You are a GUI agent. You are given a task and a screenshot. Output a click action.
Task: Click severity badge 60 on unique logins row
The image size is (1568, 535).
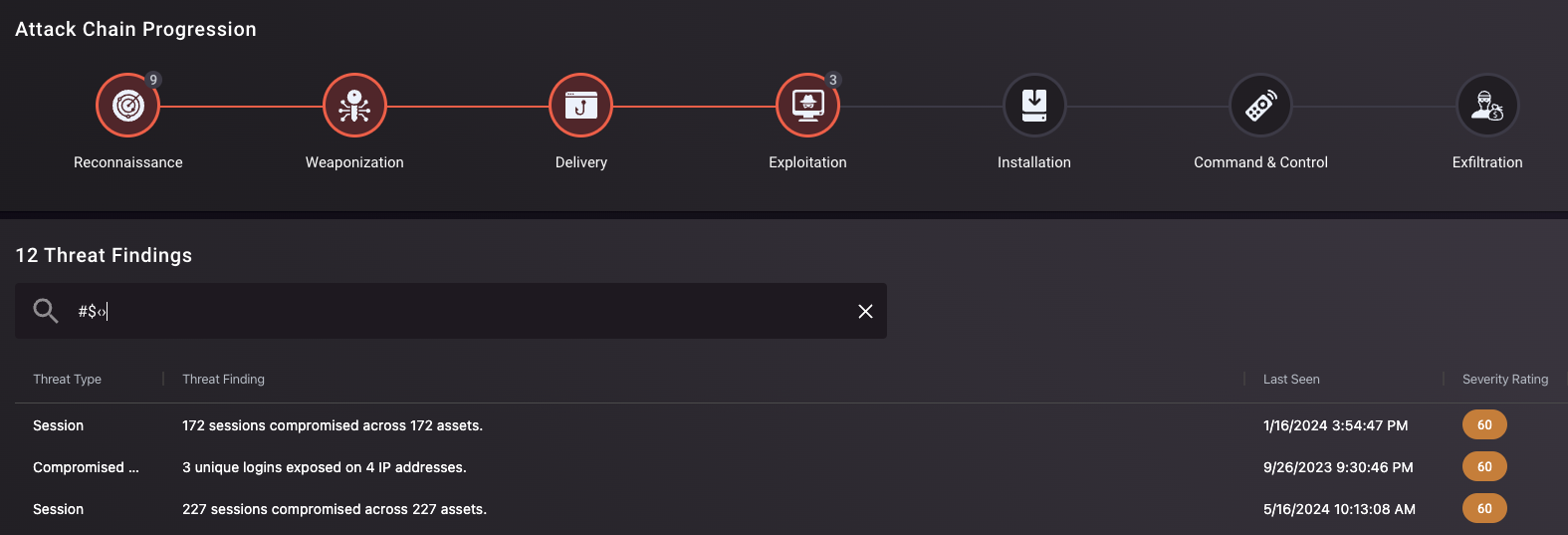tap(1484, 466)
